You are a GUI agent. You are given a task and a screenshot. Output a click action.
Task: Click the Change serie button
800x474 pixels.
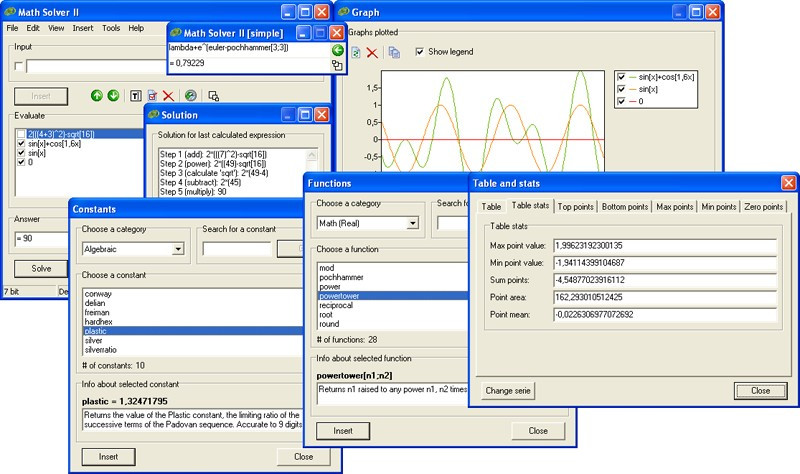click(x=508, y=390)
